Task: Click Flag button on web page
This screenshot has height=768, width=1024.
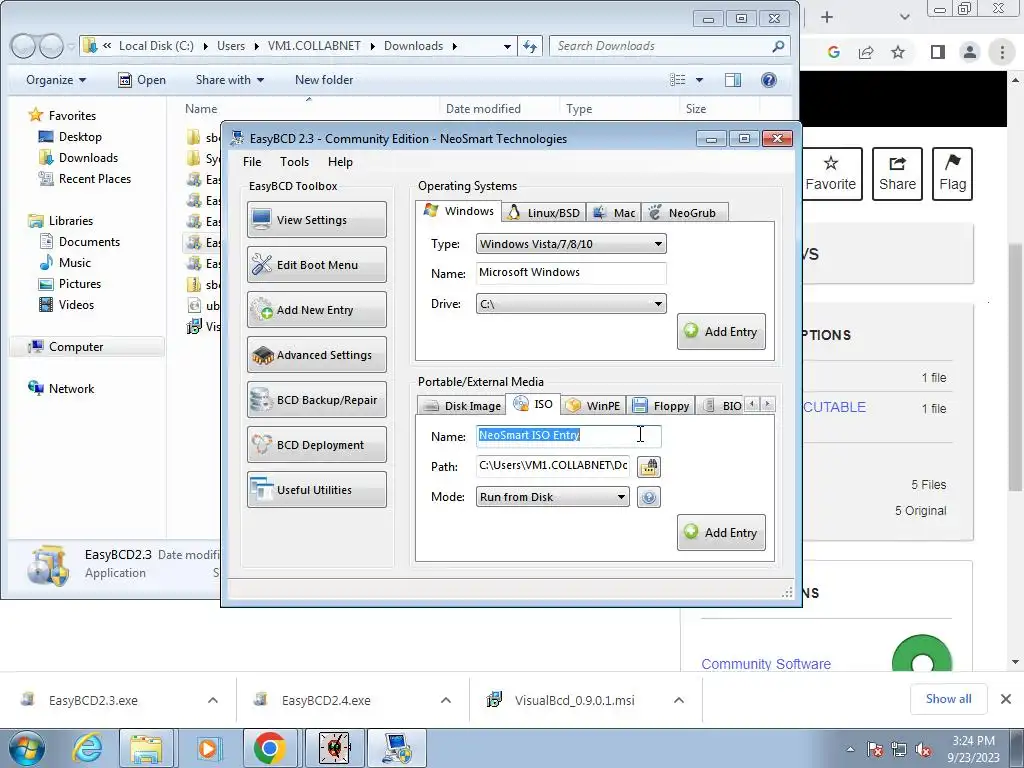Action: (952, 174)
